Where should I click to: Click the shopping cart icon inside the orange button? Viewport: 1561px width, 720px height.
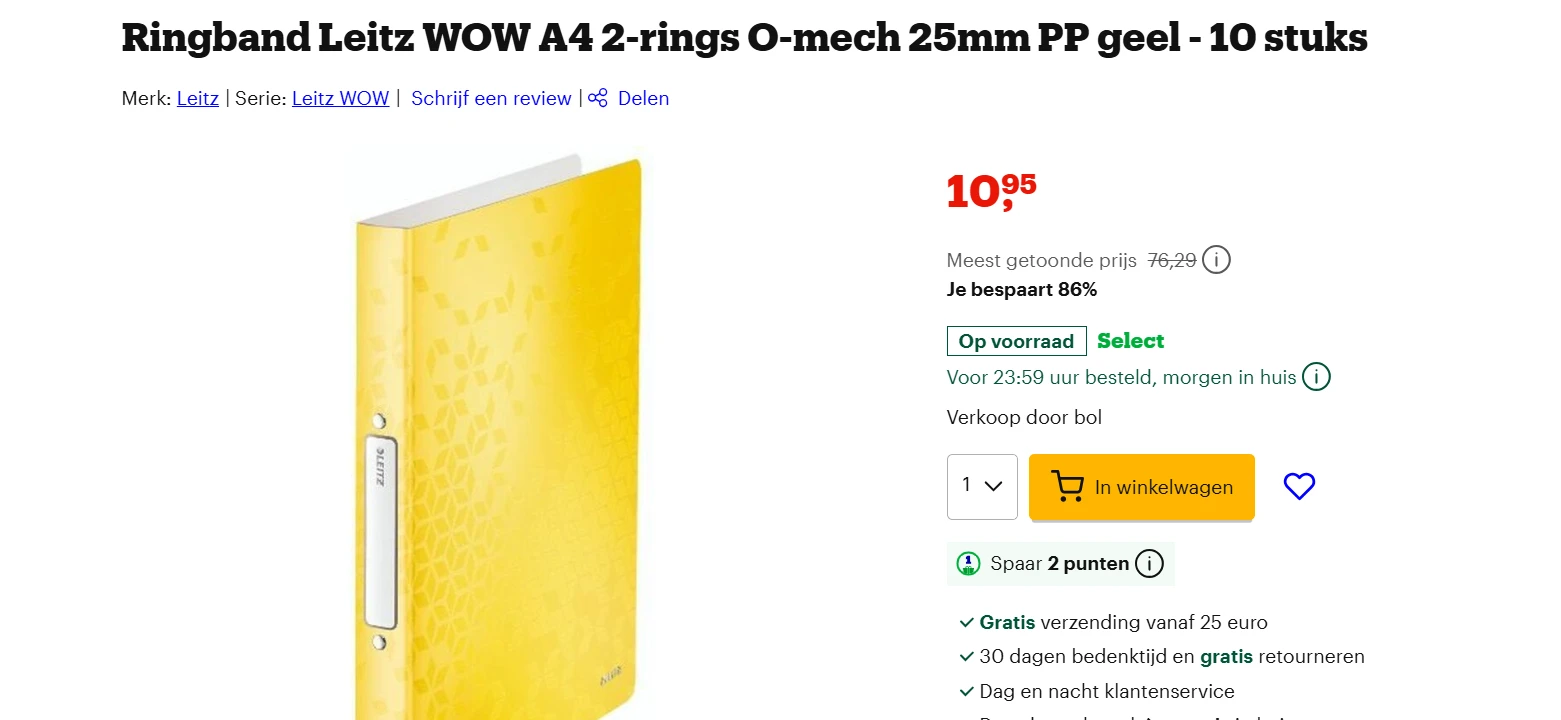tap(1068, 487)
